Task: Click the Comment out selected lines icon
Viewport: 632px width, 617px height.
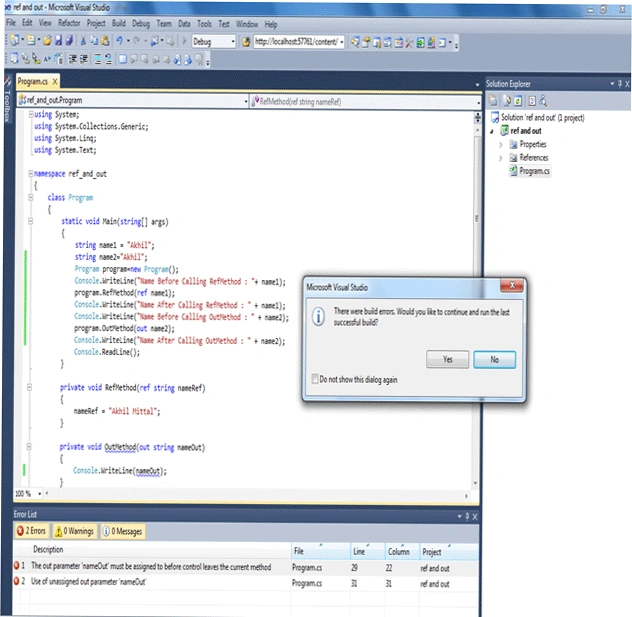Action: click(98, 60)
